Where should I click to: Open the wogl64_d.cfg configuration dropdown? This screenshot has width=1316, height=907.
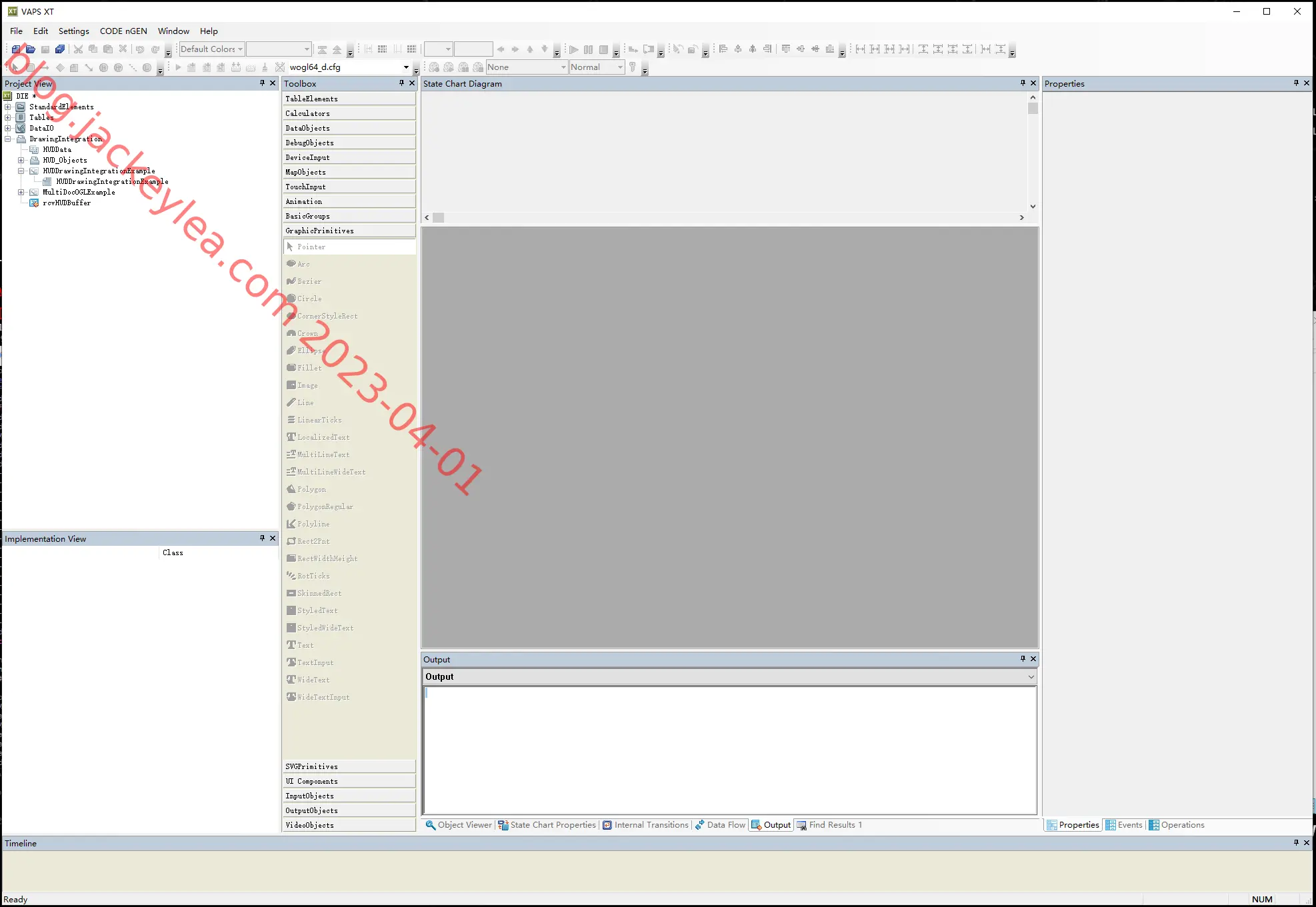[349, 67]
